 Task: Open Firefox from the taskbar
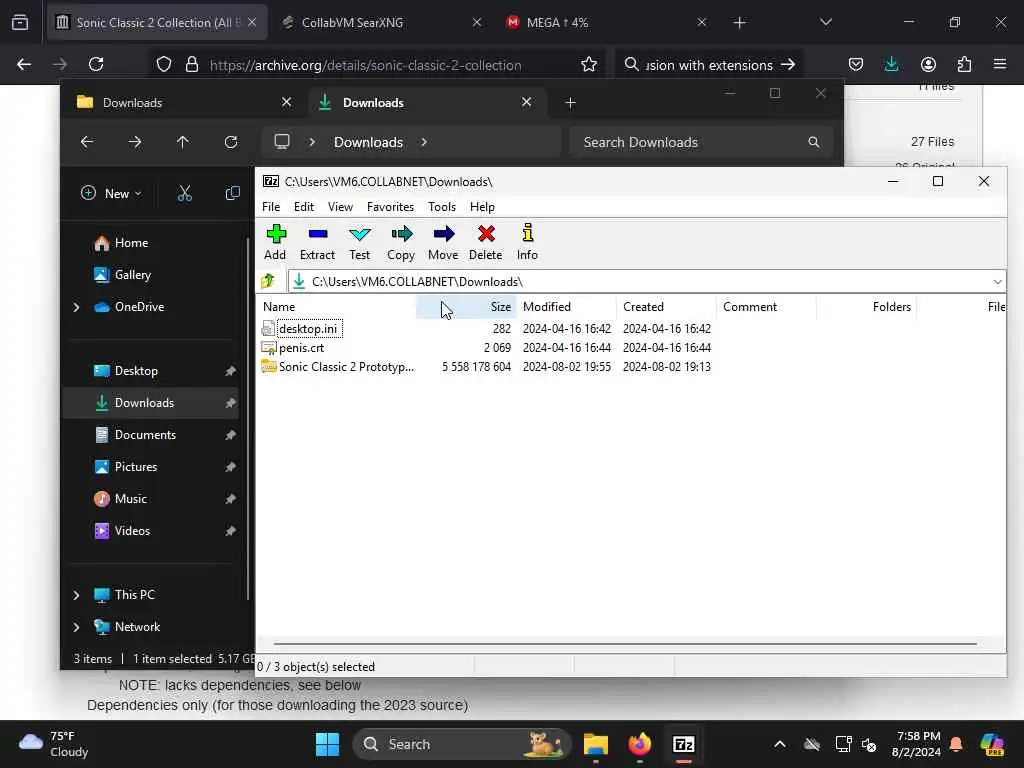pos(639,744)
